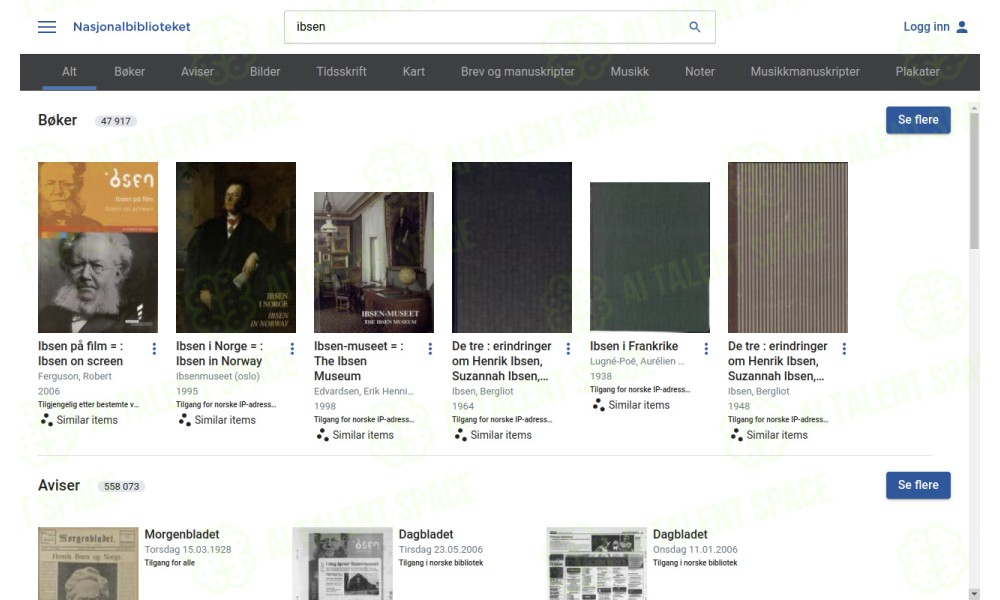Open options menu for Ibsen i Norge
Screen dimensions: 1000x600
[x=292, y=348]
